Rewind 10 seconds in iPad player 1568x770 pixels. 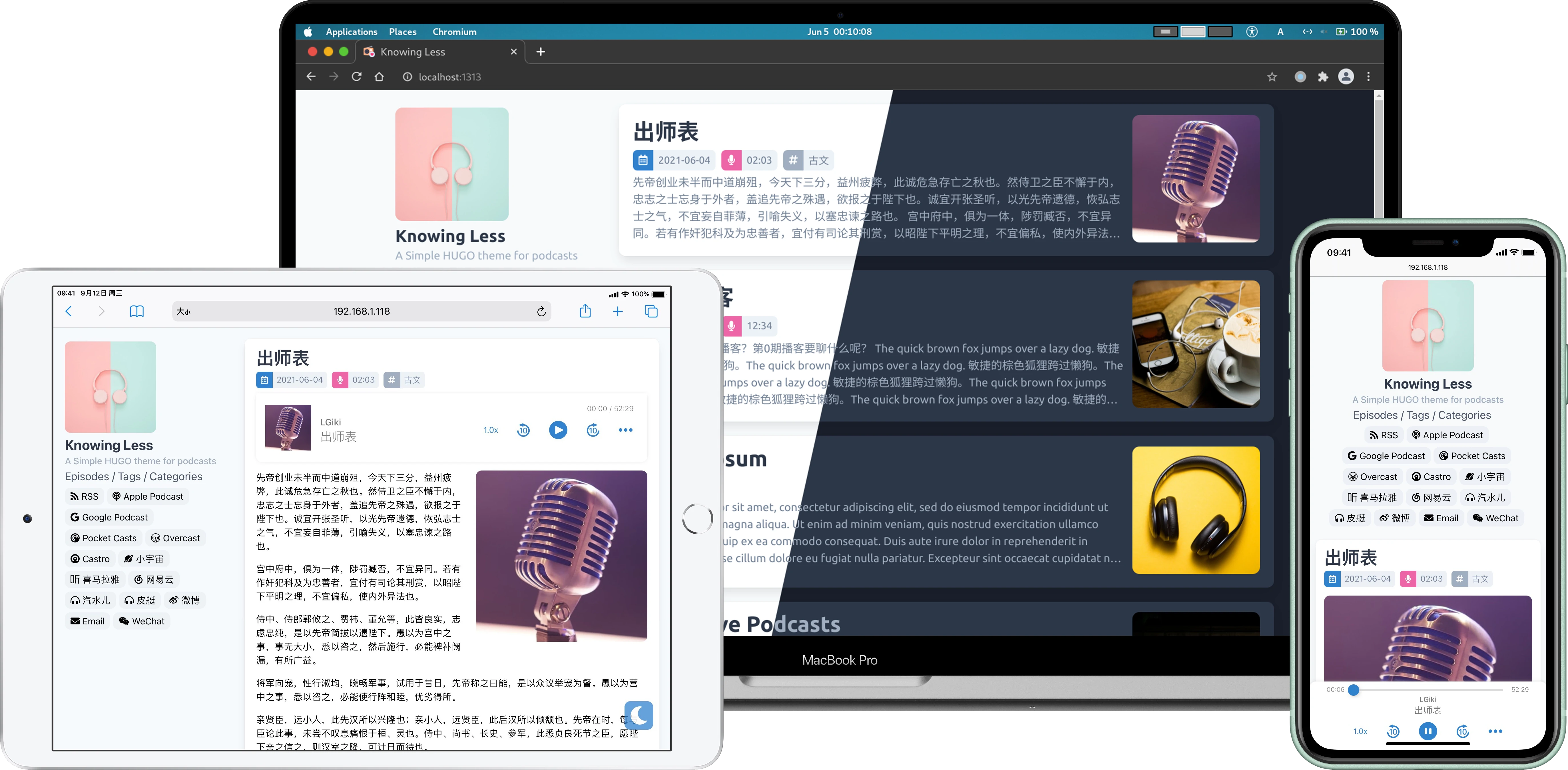coord(523,430)
